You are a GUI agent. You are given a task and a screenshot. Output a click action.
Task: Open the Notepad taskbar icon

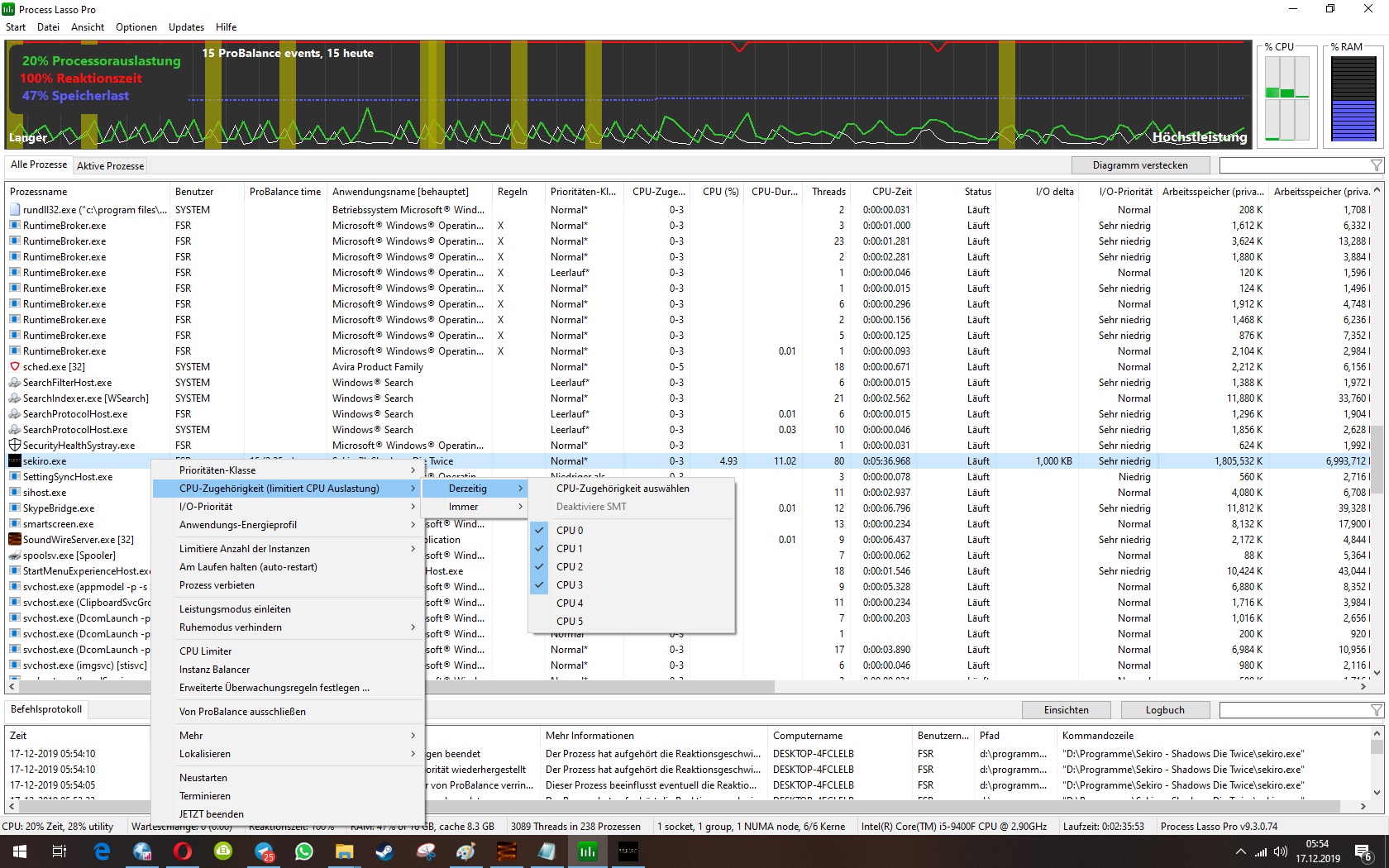547,851
